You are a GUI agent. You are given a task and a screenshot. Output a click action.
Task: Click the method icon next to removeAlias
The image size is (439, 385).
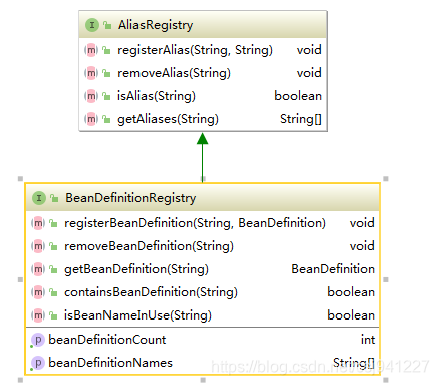click(x=91, y=73)
